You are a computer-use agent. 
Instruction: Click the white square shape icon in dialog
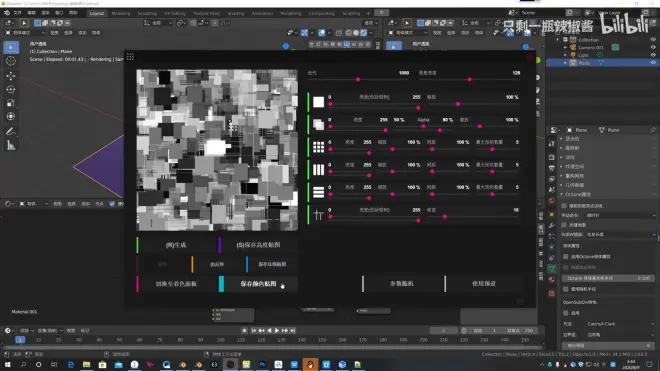pyautogui.click(x=318, y=102)
